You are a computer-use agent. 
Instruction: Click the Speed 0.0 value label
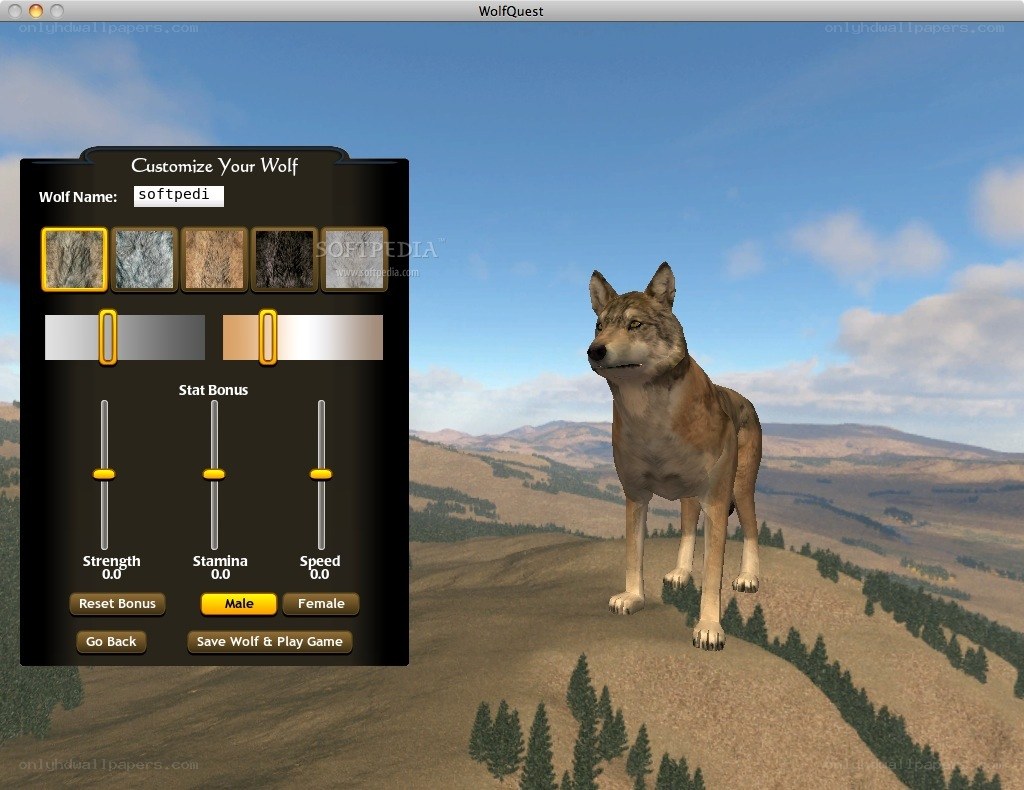[319, 575]
